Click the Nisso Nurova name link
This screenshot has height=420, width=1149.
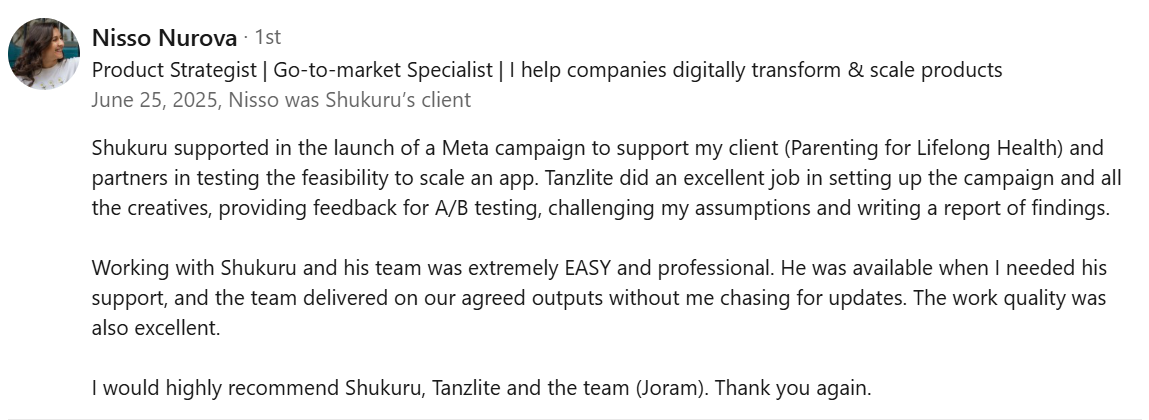(x=164, y=37)
